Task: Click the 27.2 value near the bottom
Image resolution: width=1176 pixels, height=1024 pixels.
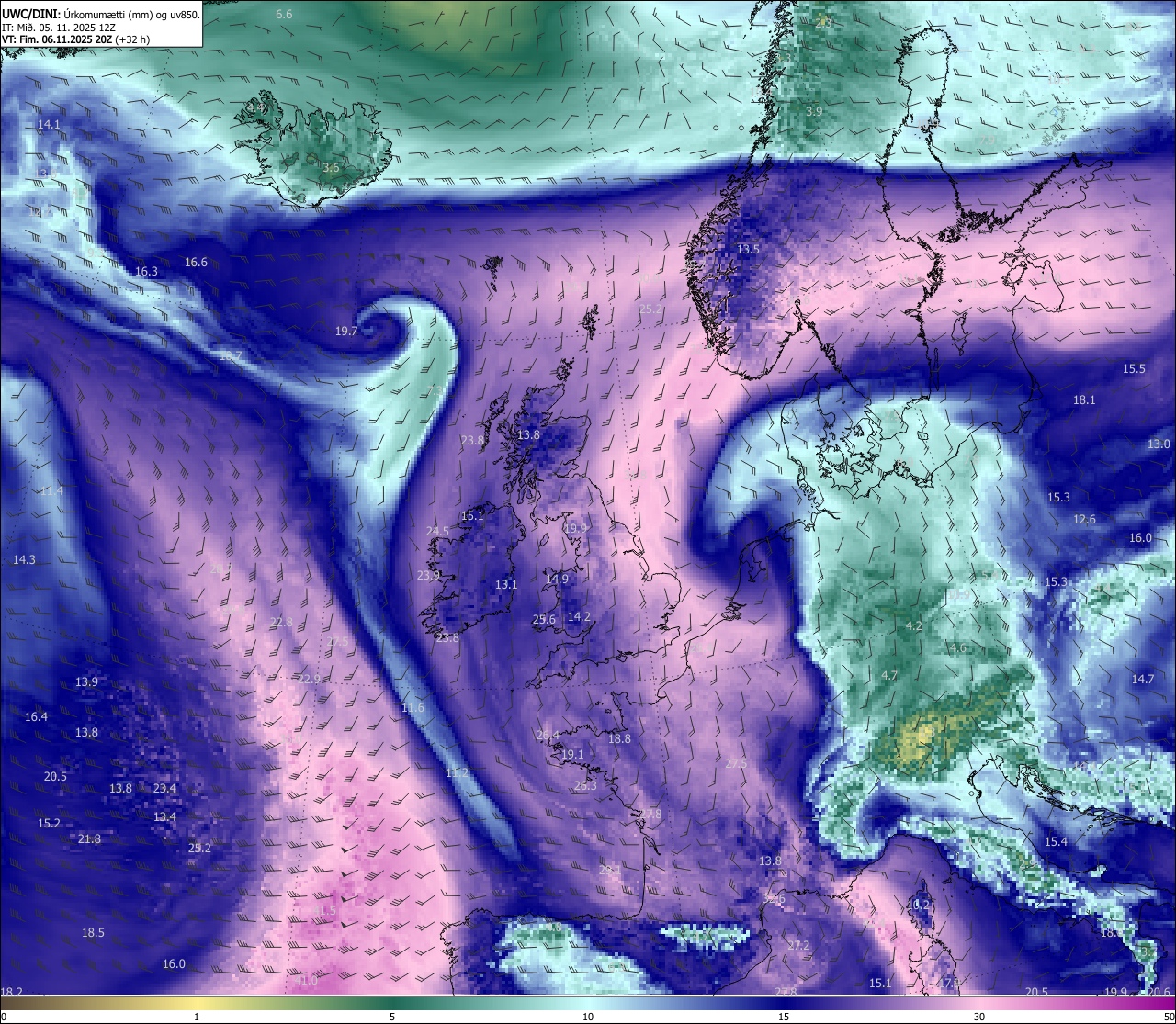Action: (799, 945)
